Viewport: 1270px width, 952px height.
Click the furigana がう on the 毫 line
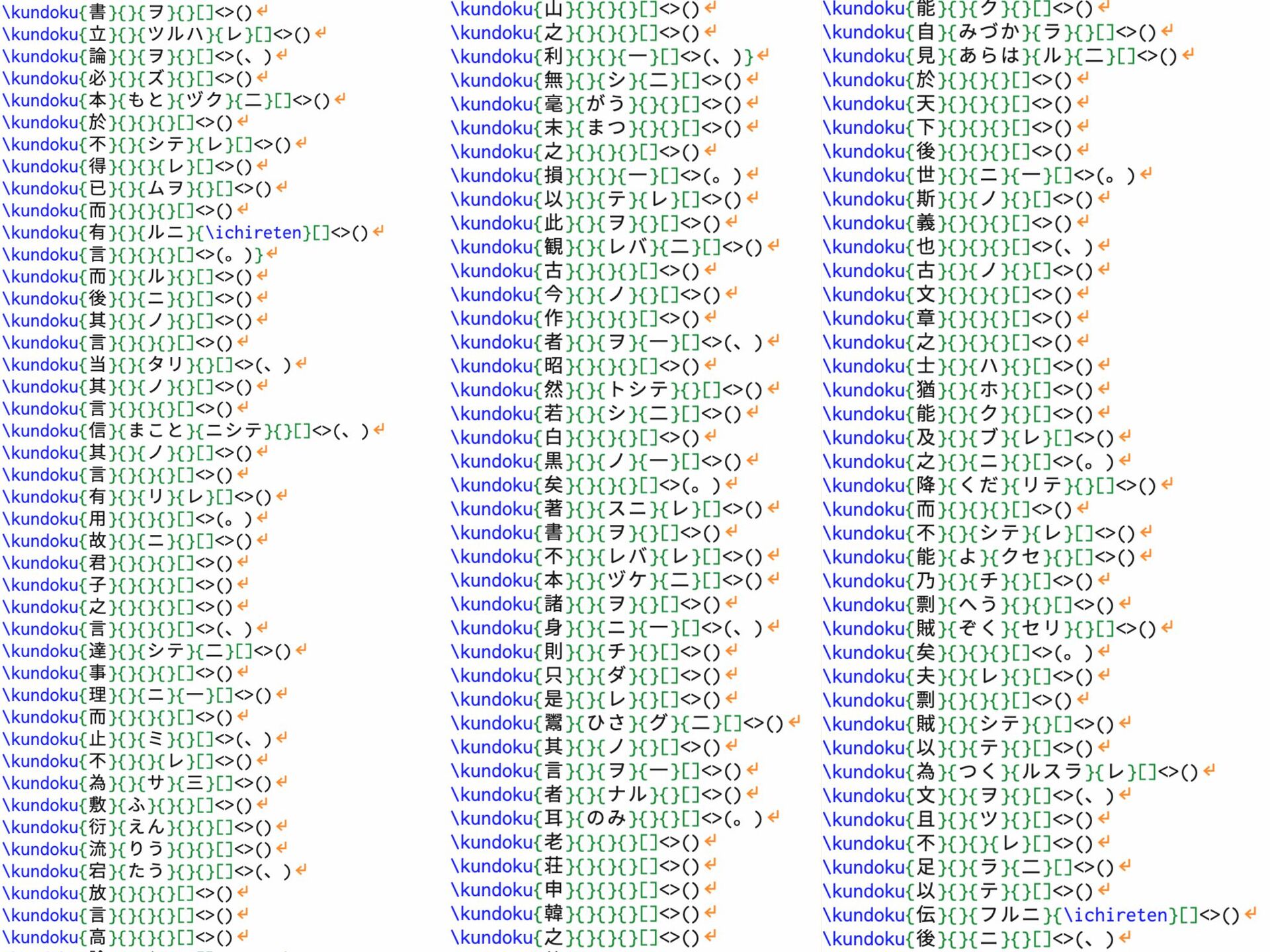(x=607, y=104)
